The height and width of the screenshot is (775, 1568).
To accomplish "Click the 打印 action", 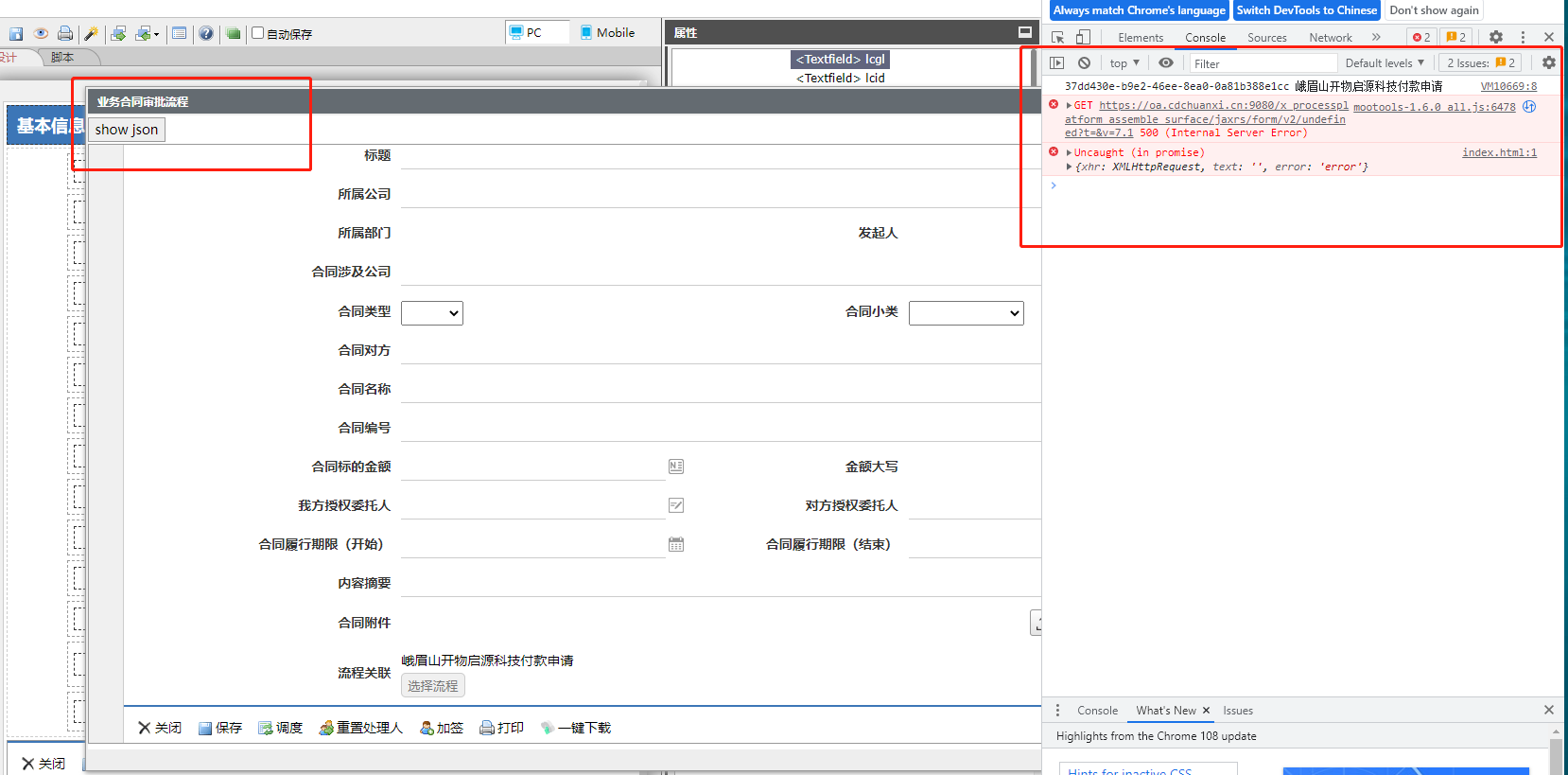I will click(502, 728).
